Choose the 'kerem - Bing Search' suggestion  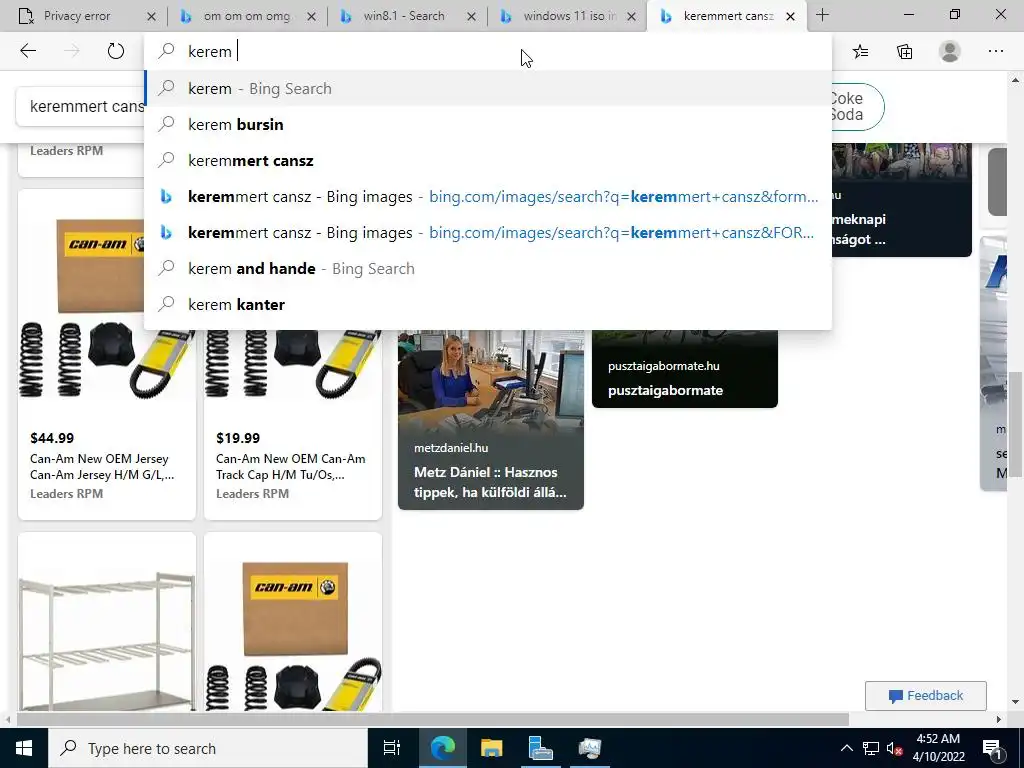coord(487,88)
